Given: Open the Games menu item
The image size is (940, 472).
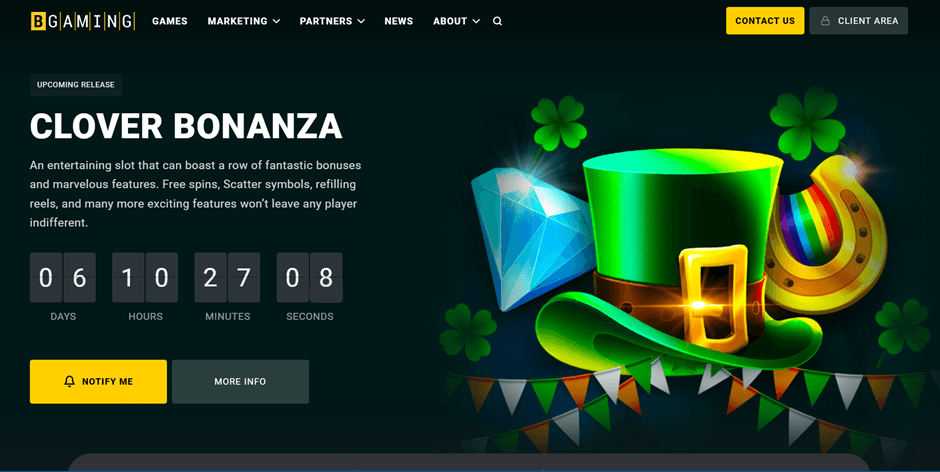Looking at the screenshot, I should coord(170,21).
